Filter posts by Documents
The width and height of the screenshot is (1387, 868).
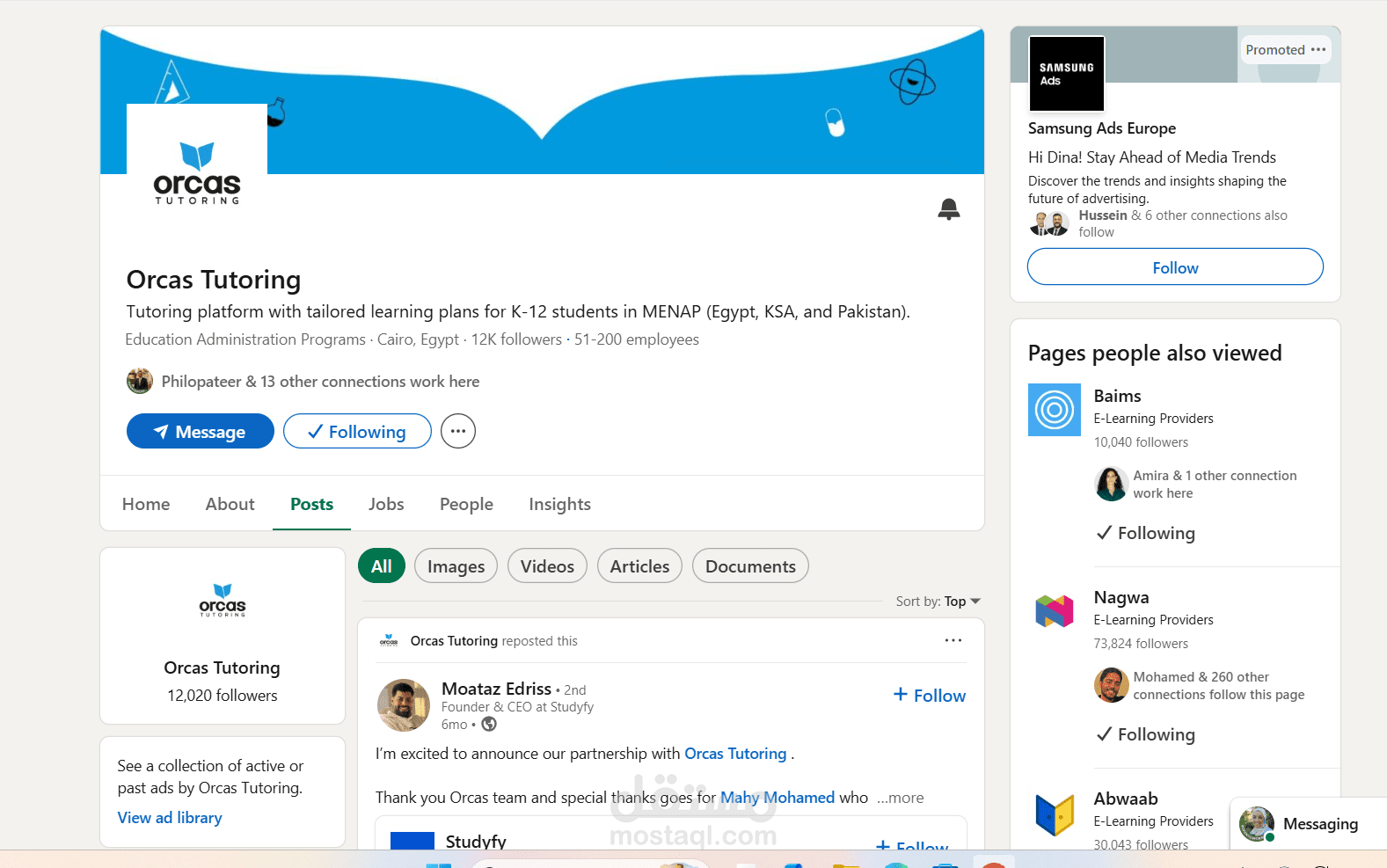tap(750, 565)
